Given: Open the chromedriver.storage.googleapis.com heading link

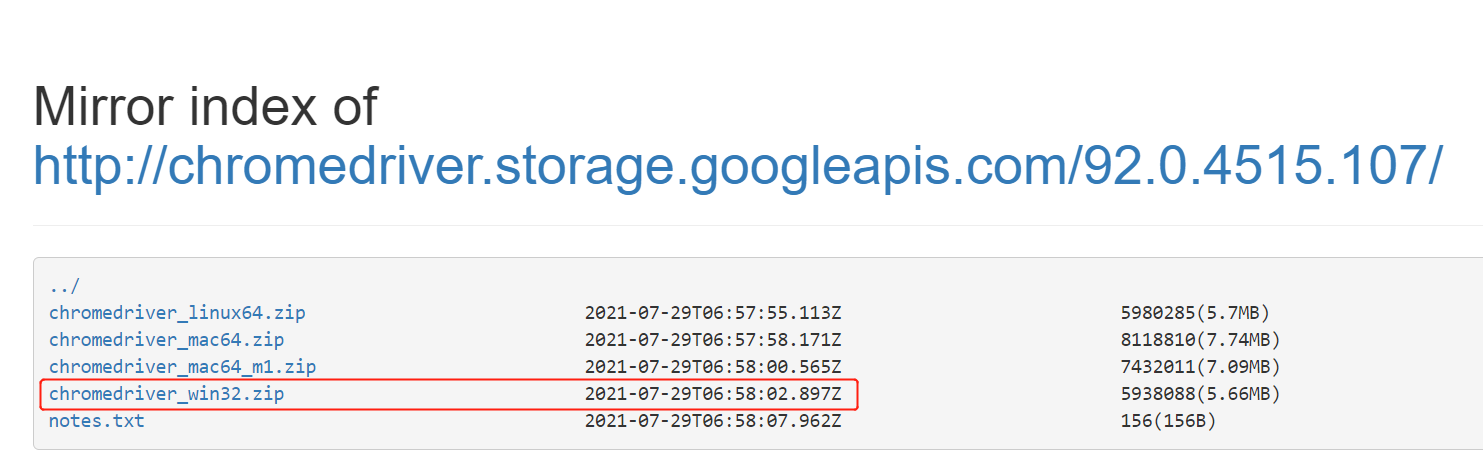Looking at the screenshot, I should click(x=738, y=167).
